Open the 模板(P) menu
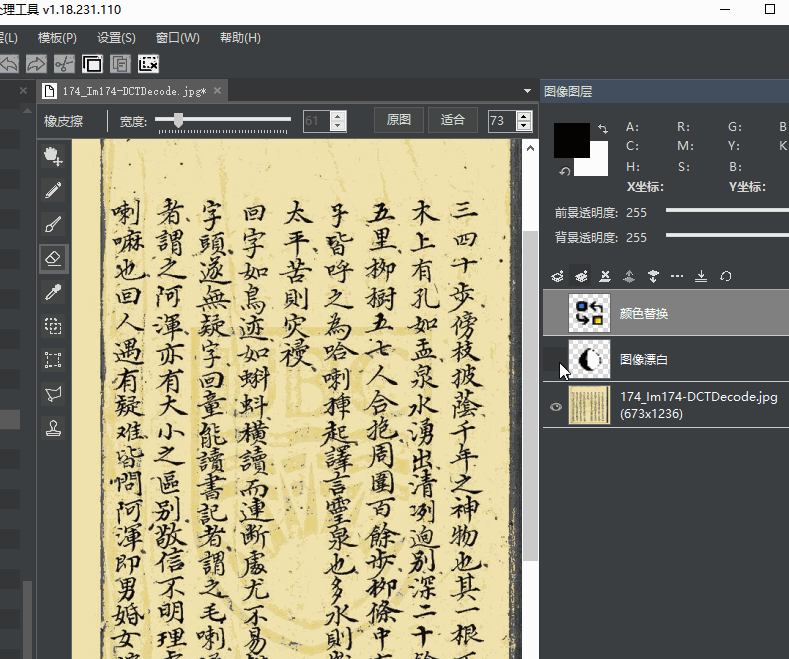Viewport: 789px width, 659px height. click(x=57, y=38)
